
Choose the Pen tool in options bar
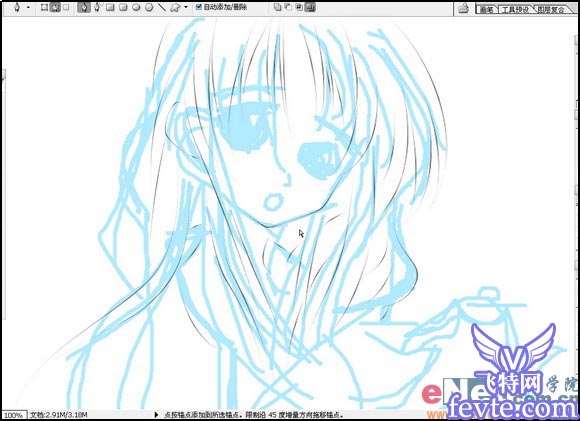pos(84,7)
